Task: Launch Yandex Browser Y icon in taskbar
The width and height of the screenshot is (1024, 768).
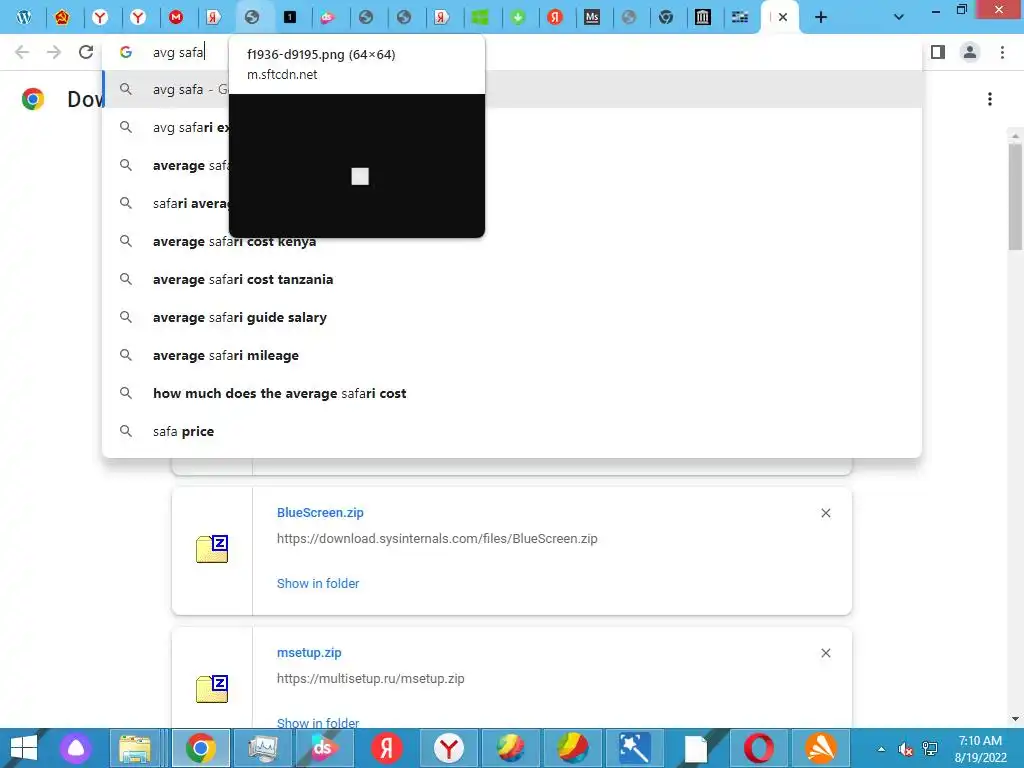Action: coord(449,748)
